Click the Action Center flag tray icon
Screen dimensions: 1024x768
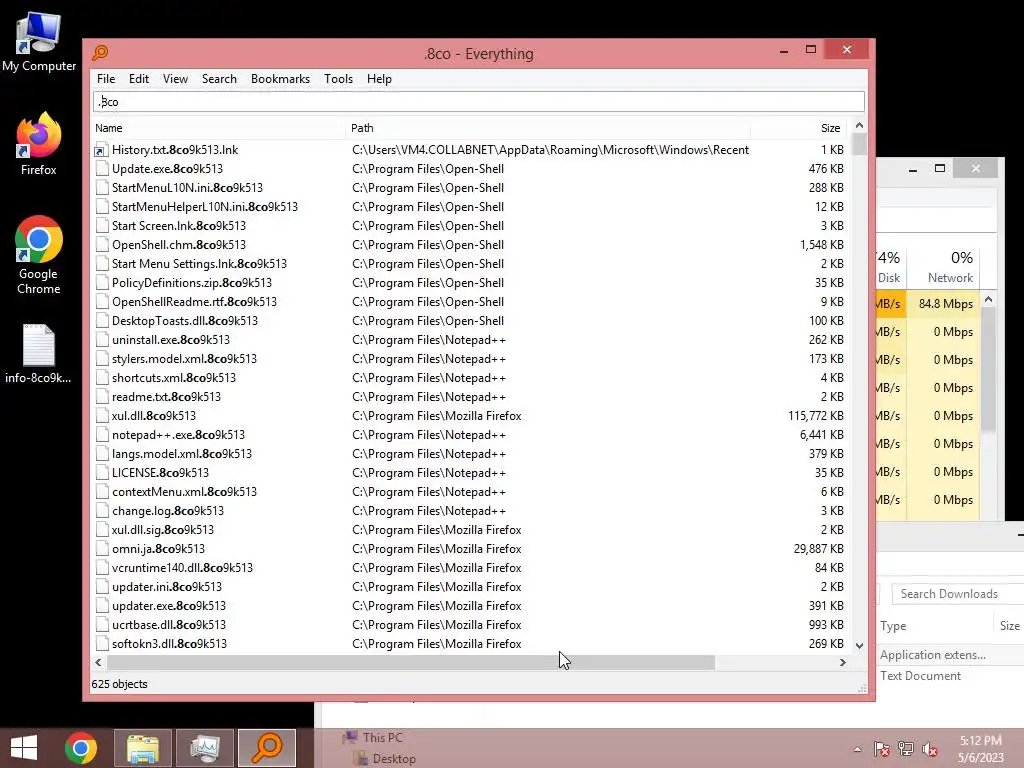click(882, 749)
